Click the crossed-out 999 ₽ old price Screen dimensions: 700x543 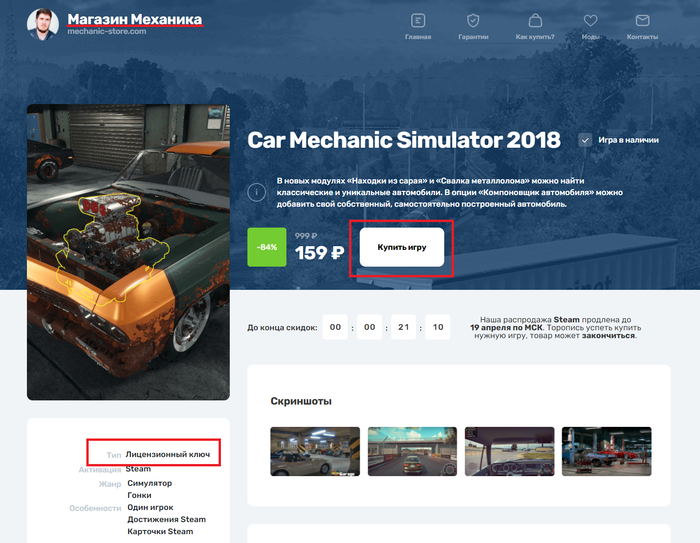point(306,236)
